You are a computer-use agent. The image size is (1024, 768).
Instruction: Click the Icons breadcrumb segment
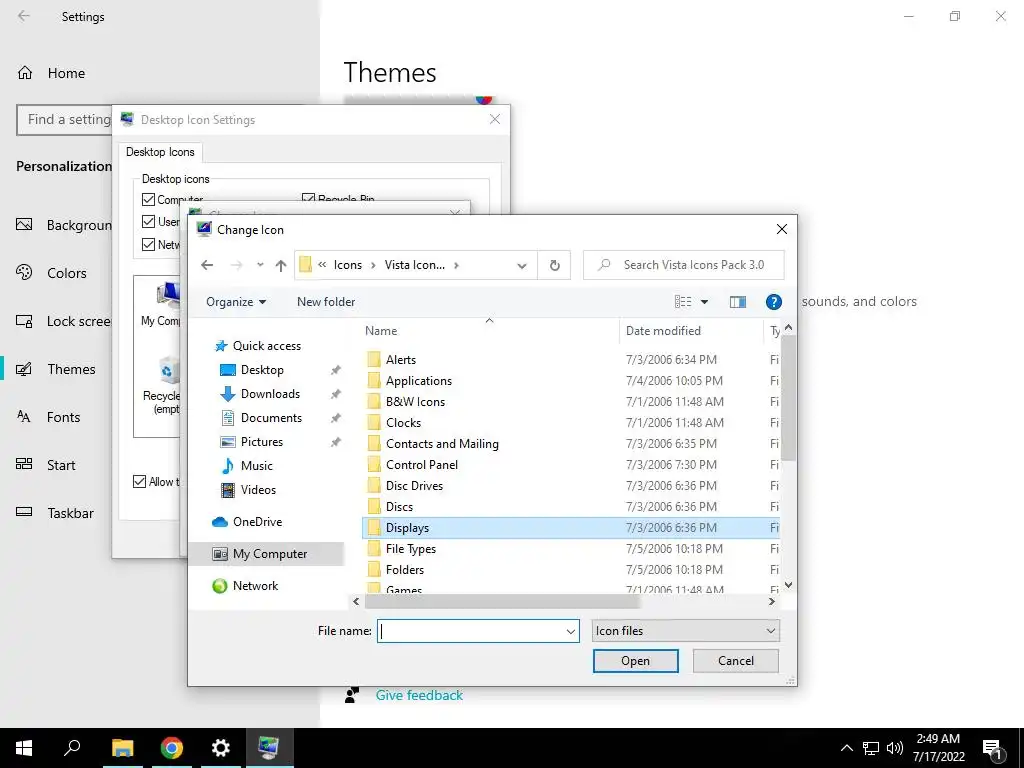coord(347,265)
